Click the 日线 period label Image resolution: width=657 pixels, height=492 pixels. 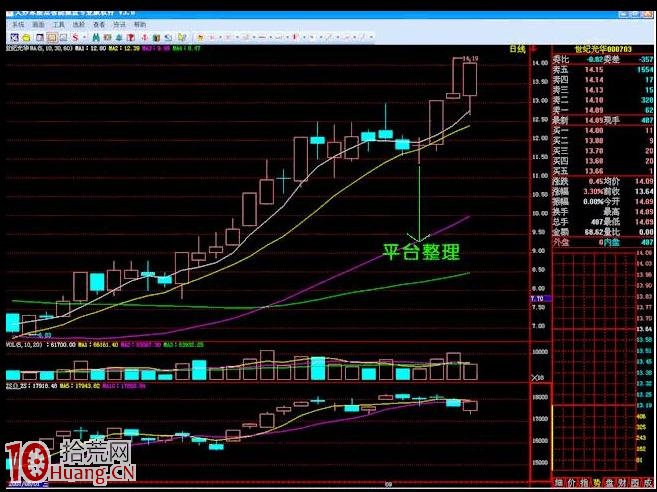[x=517, y=49]
